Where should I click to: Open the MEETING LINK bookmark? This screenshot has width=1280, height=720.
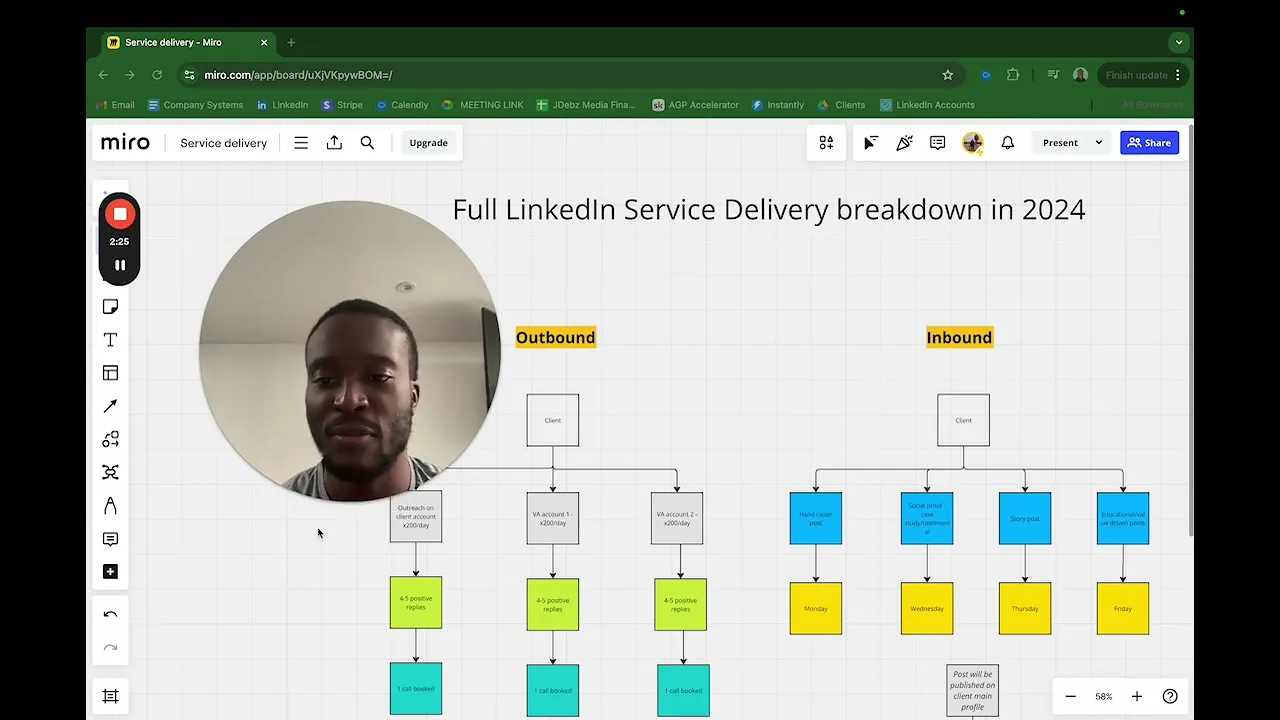point(482,105)
